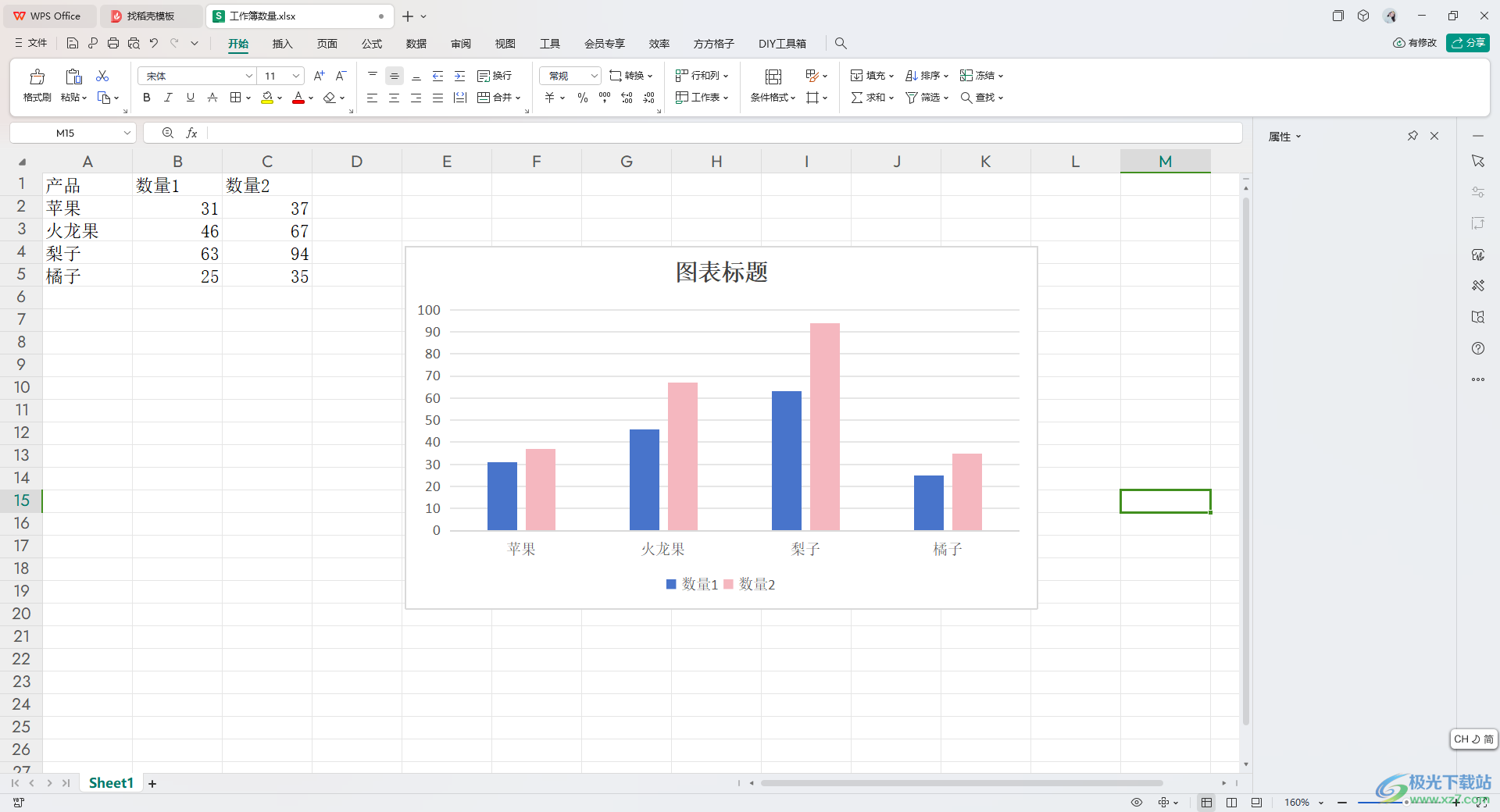
Task: Apply thousands separator number format
Action: pos(605,98)
